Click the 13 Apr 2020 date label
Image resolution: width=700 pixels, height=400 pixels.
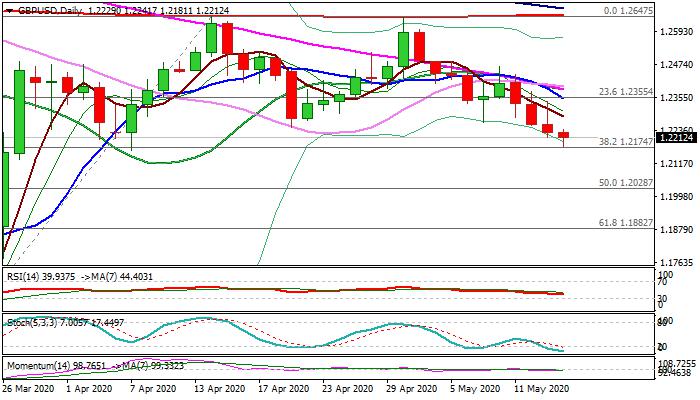tap(219, 389)
